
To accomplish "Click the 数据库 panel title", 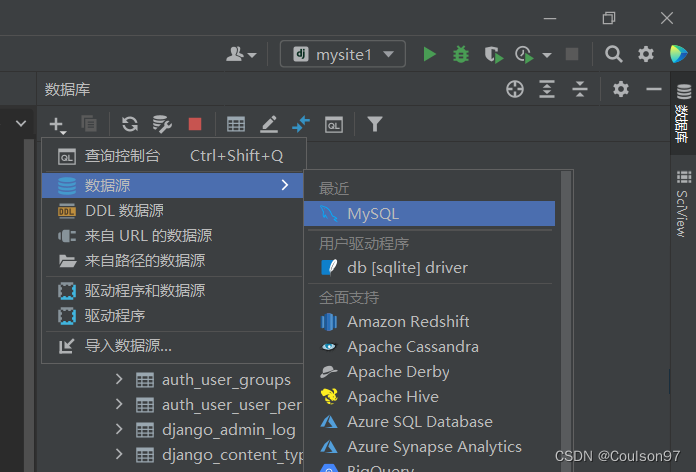I will click(67, 90).
